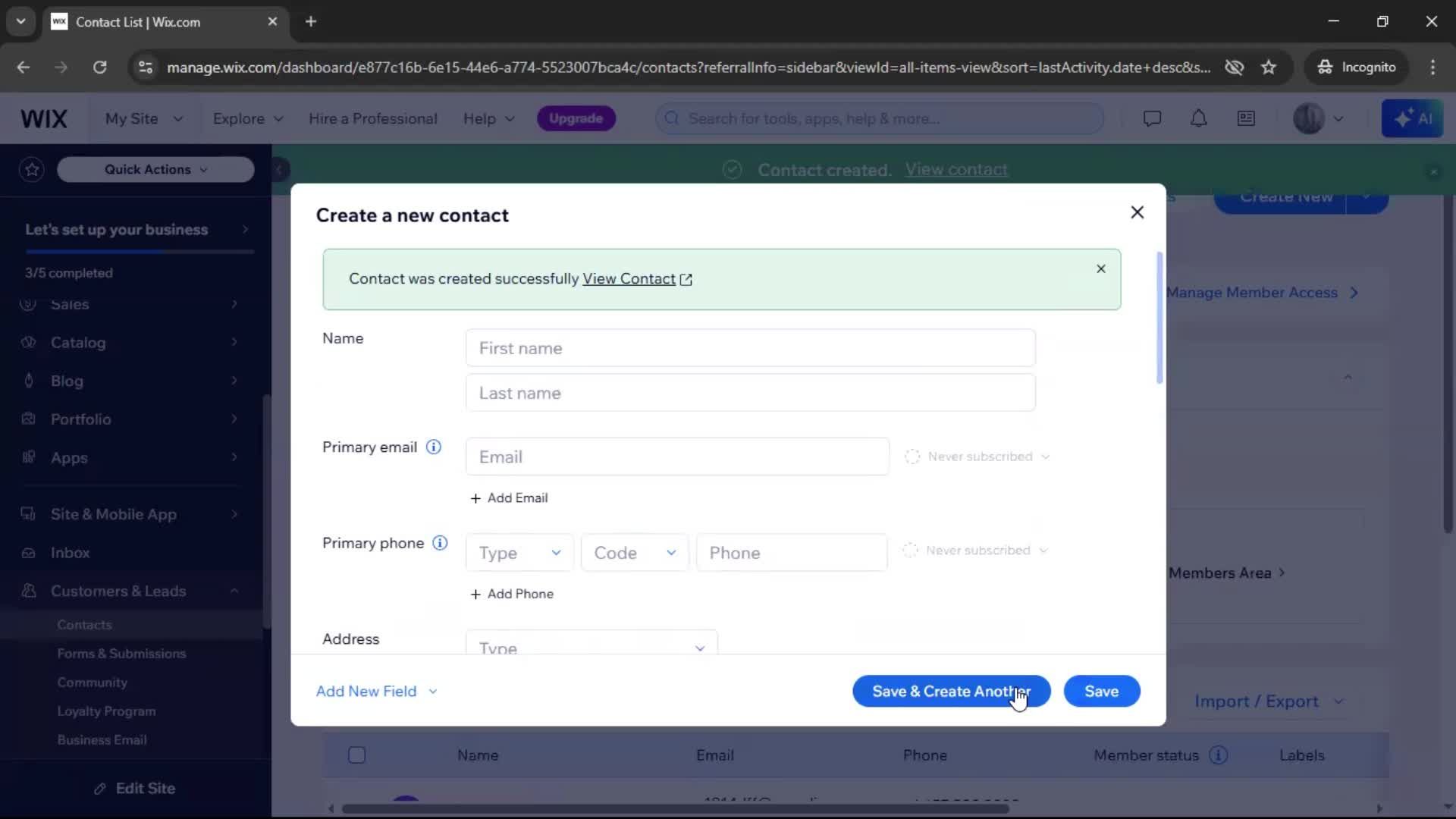The width and height of the screenshot is (1456, 819).
Task: Click View contact link in green banner
Action: click(x=956, y=170)
